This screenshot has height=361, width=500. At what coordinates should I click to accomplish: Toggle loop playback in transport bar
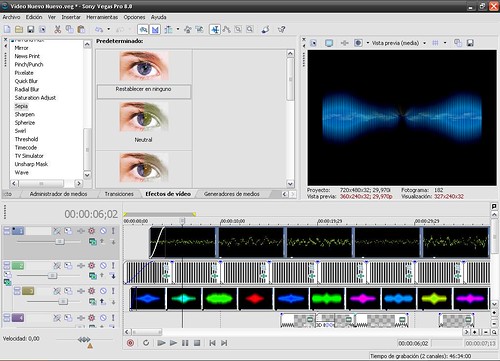click(146, 343)
